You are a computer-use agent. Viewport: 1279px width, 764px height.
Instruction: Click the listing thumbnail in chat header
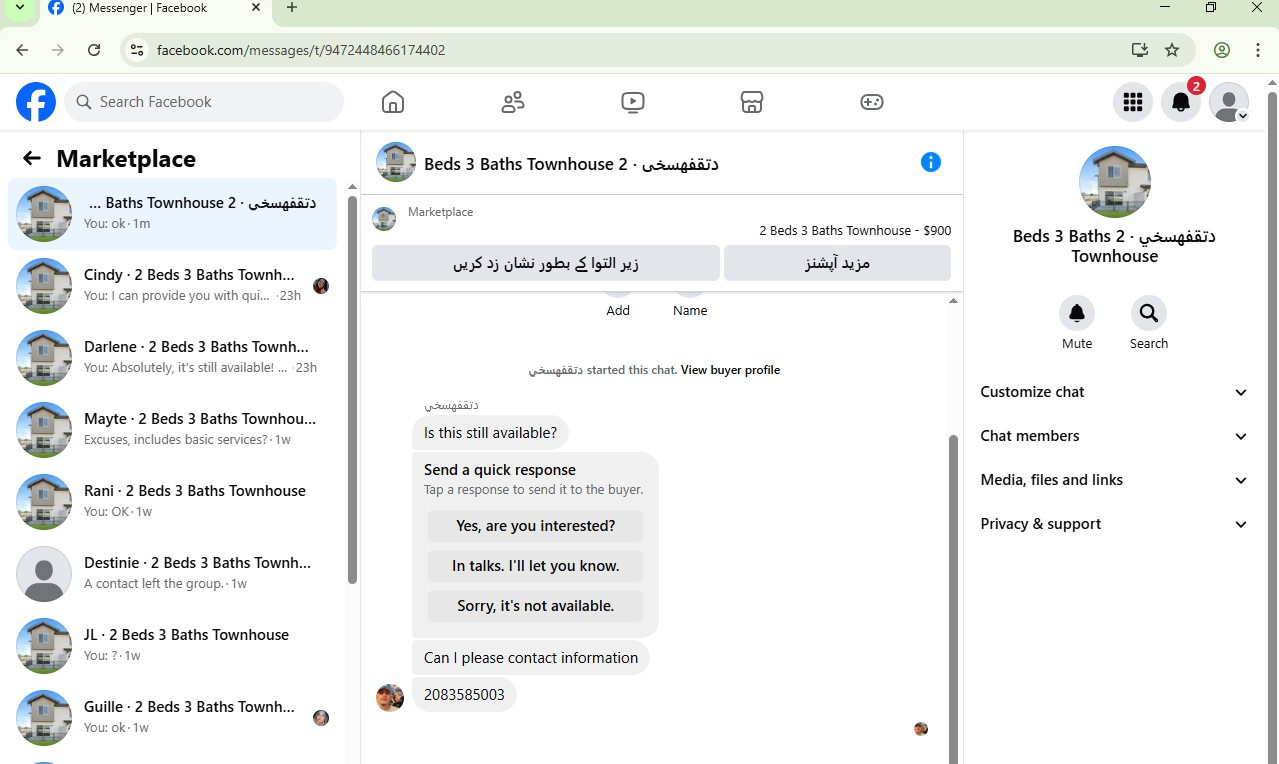396,162
